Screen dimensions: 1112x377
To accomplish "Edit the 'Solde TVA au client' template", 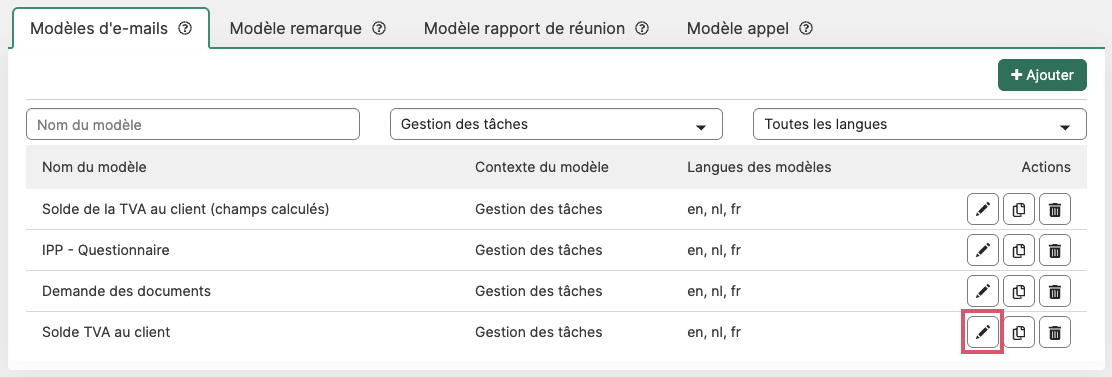I will [982, 332].
